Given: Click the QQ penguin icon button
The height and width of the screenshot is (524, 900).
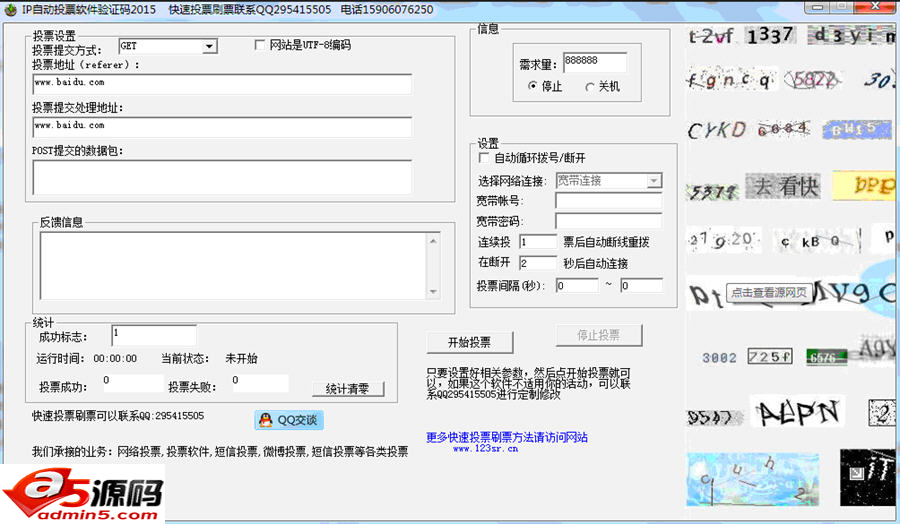Looking at the screenshot, I should pos(265,420).
